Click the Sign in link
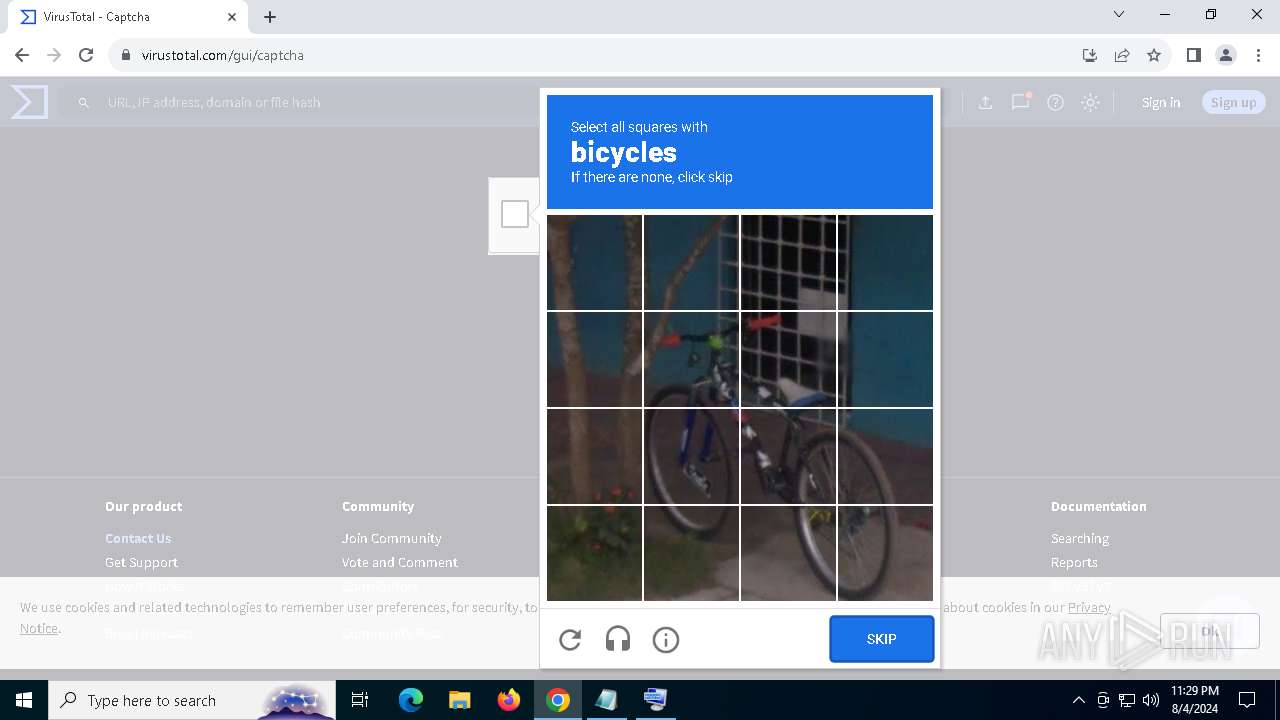The width and height of the screenshot is (1280, 720). 1161,102
